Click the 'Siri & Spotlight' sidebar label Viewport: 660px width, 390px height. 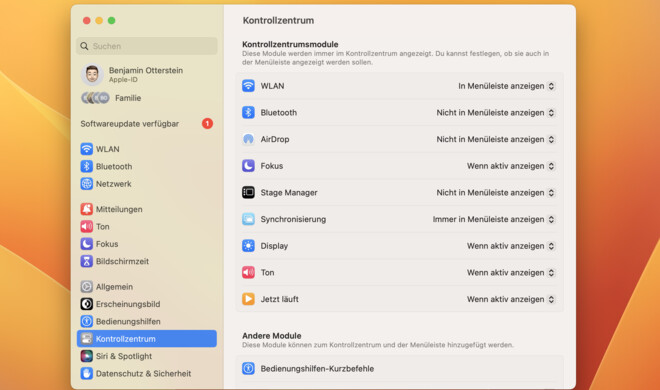(x=124, y=356)
